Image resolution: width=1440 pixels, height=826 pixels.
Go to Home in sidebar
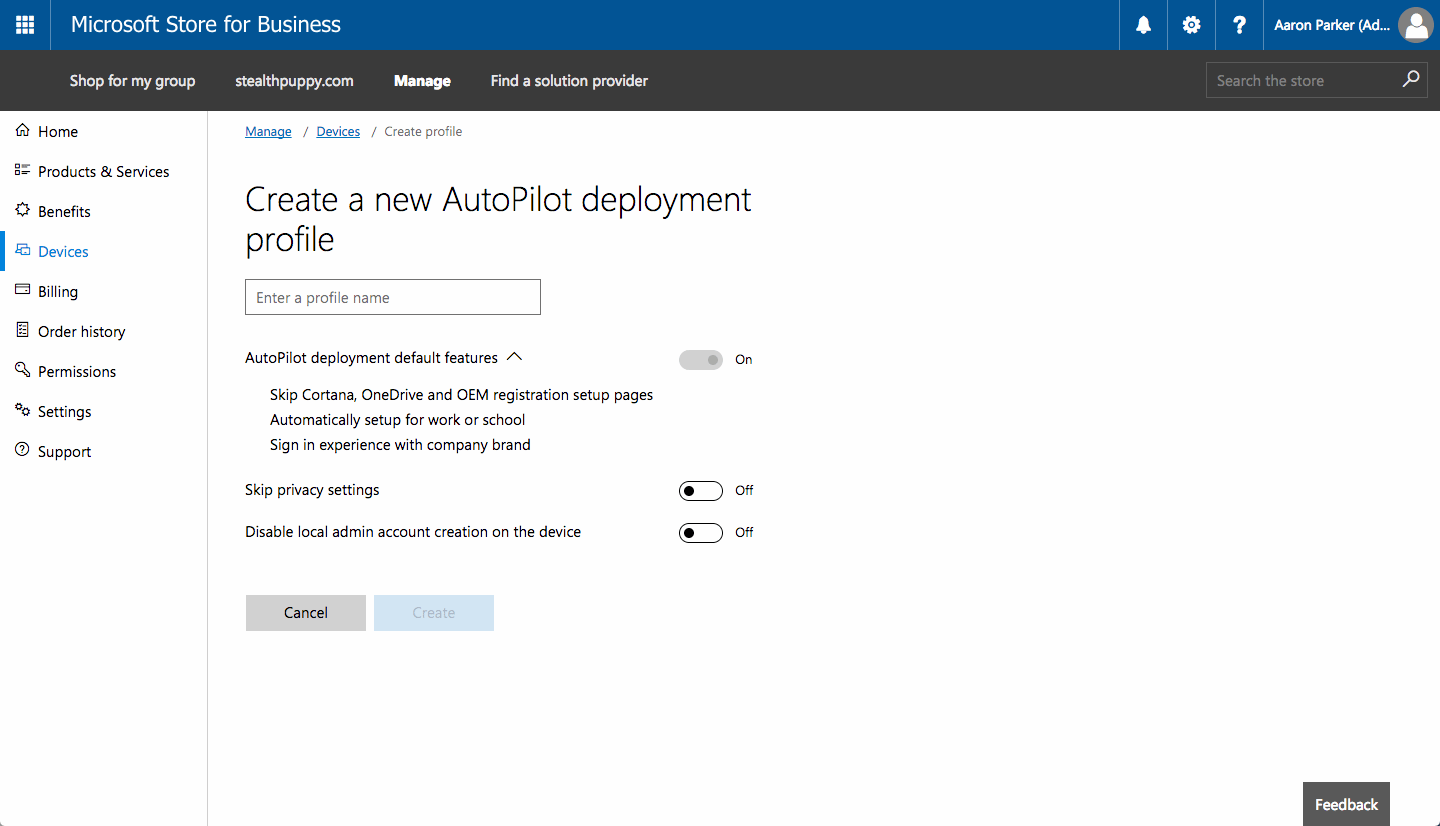tap(58, 131)
